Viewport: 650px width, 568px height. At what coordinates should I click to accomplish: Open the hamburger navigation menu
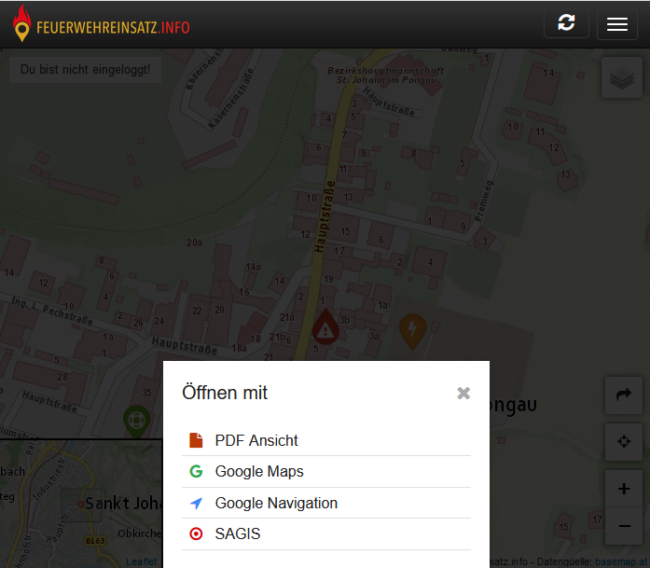click(617, 24)
